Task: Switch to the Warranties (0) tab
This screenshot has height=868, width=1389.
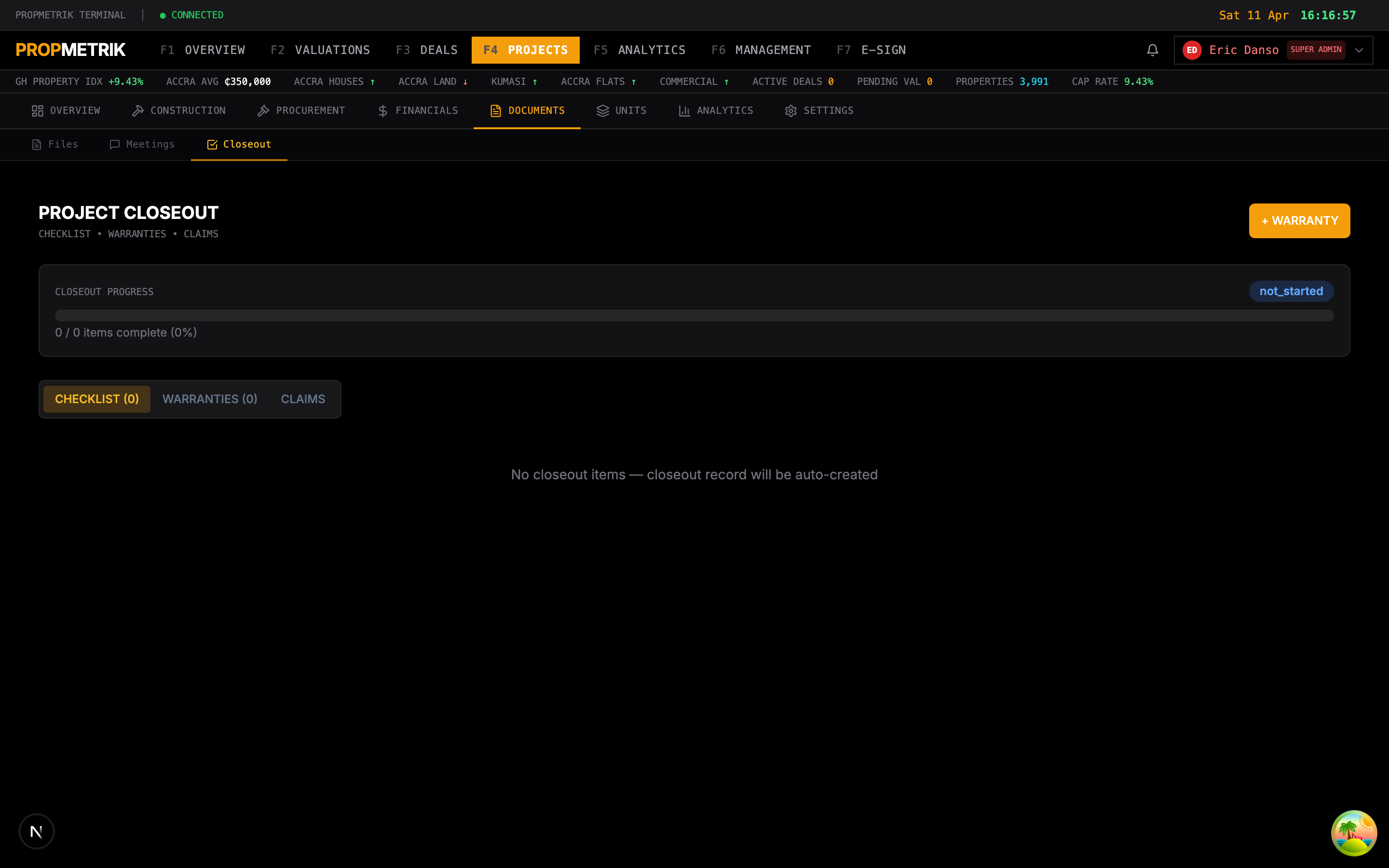Action: click(210, 399)
